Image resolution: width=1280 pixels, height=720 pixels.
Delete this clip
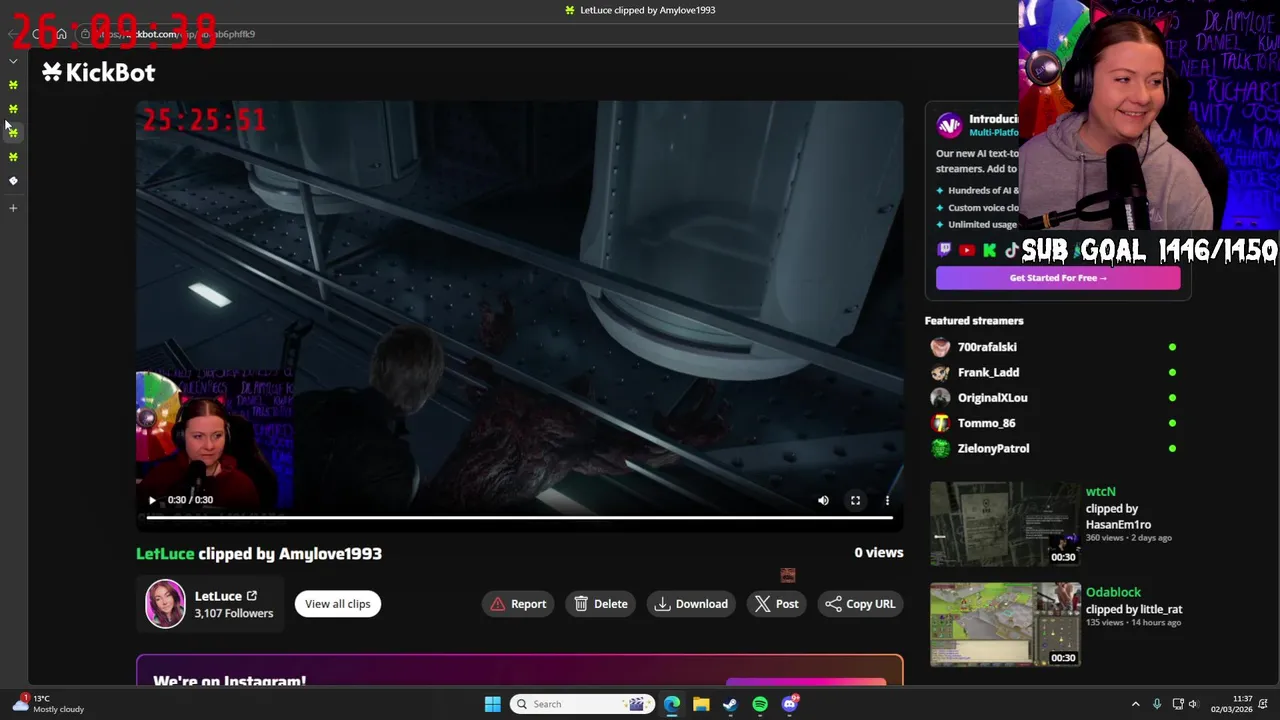601,604
